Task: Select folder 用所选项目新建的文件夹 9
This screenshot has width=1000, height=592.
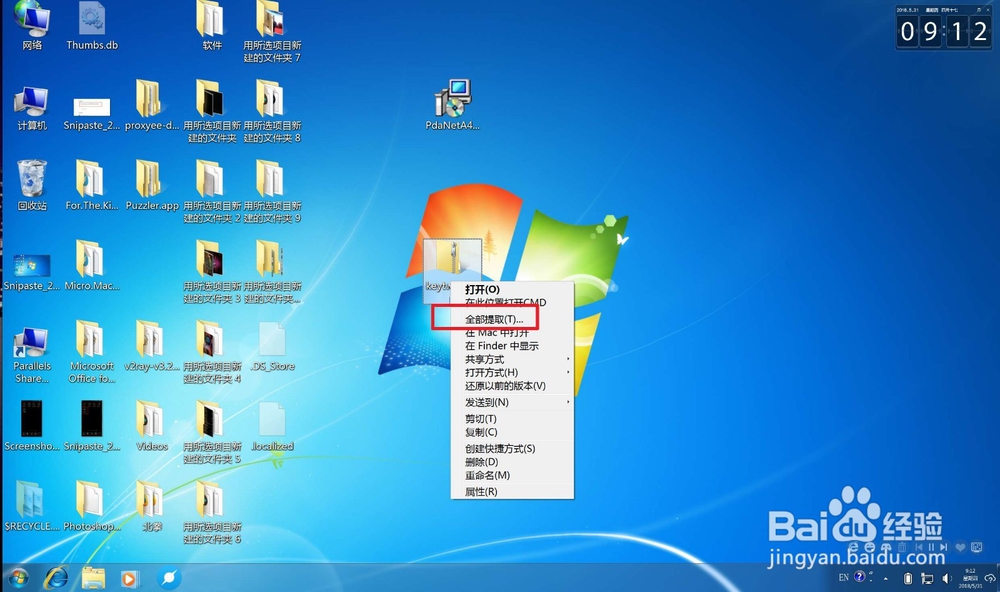Action: [272, 191]
